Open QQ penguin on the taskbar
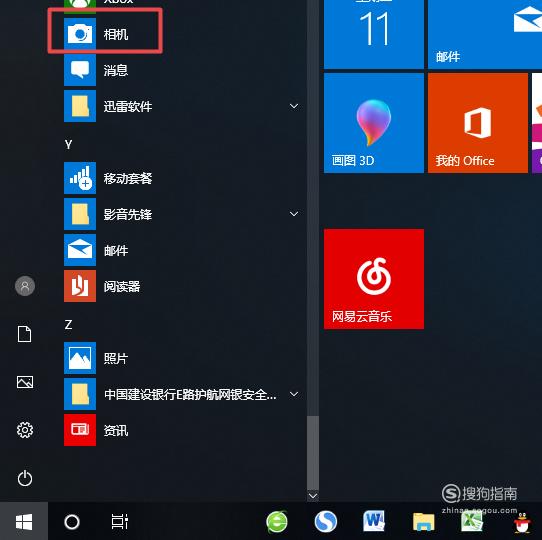The image size is (542, 540). (522, 522)
